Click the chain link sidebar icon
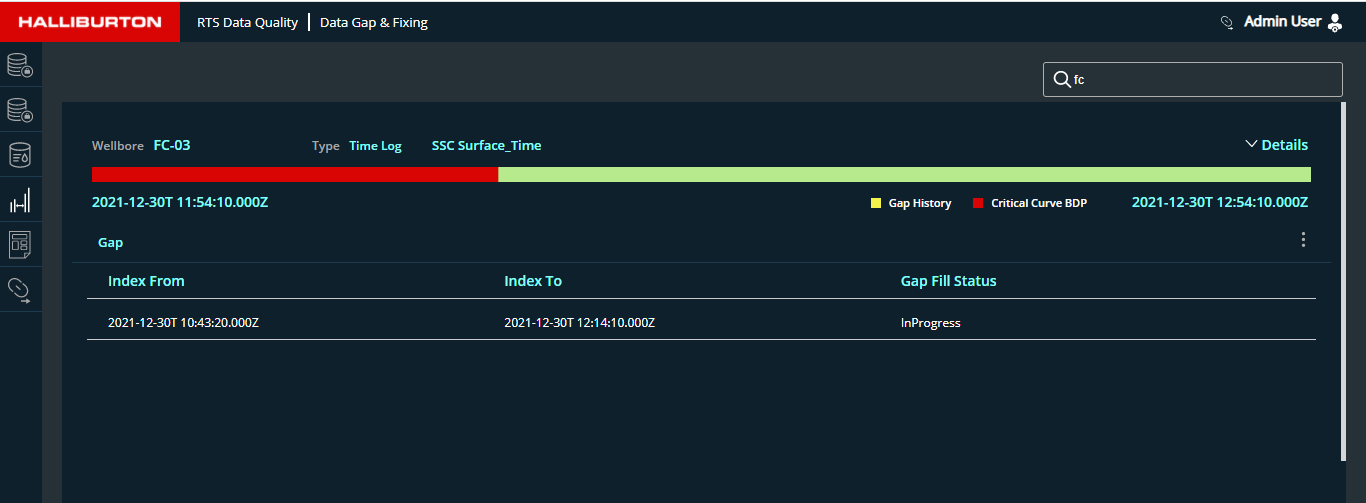This screenshot has width=1366, height=503. tap(20, 289)
